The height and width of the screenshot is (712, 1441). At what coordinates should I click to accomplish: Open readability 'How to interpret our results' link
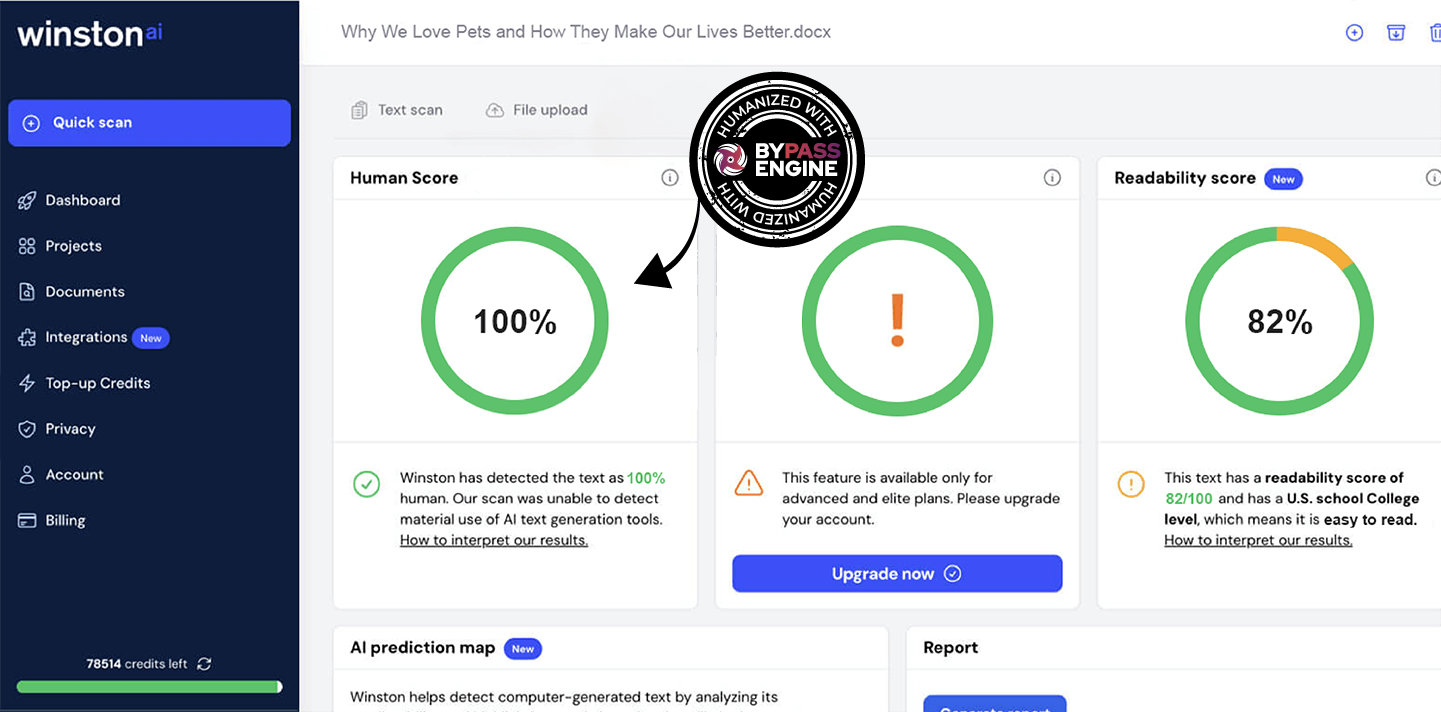pos(1258,540)
